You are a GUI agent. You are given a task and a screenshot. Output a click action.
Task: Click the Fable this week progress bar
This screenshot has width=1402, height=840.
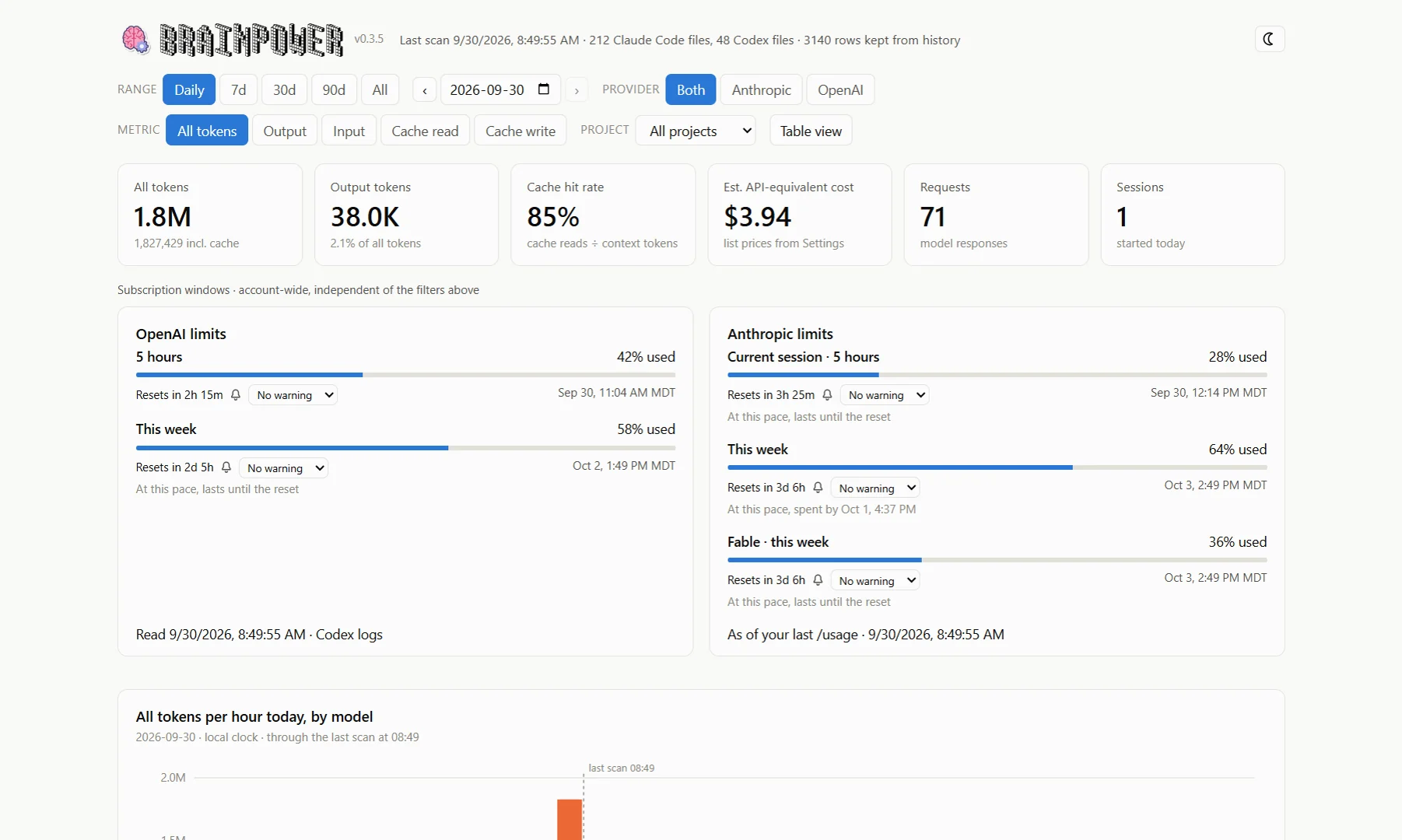tap(997, 560)
